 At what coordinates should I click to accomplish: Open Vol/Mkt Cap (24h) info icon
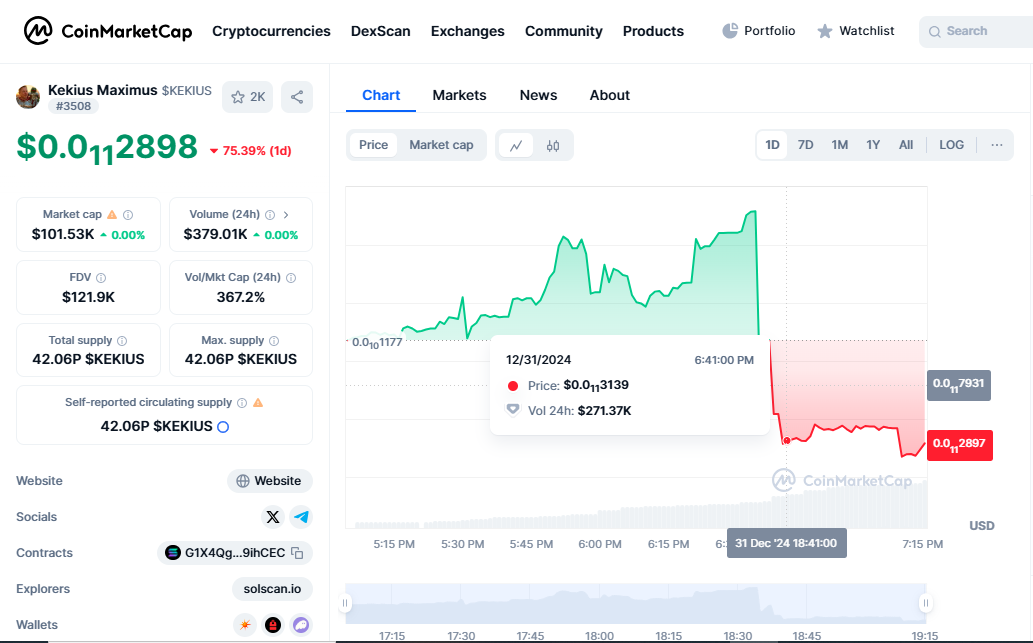291,278
